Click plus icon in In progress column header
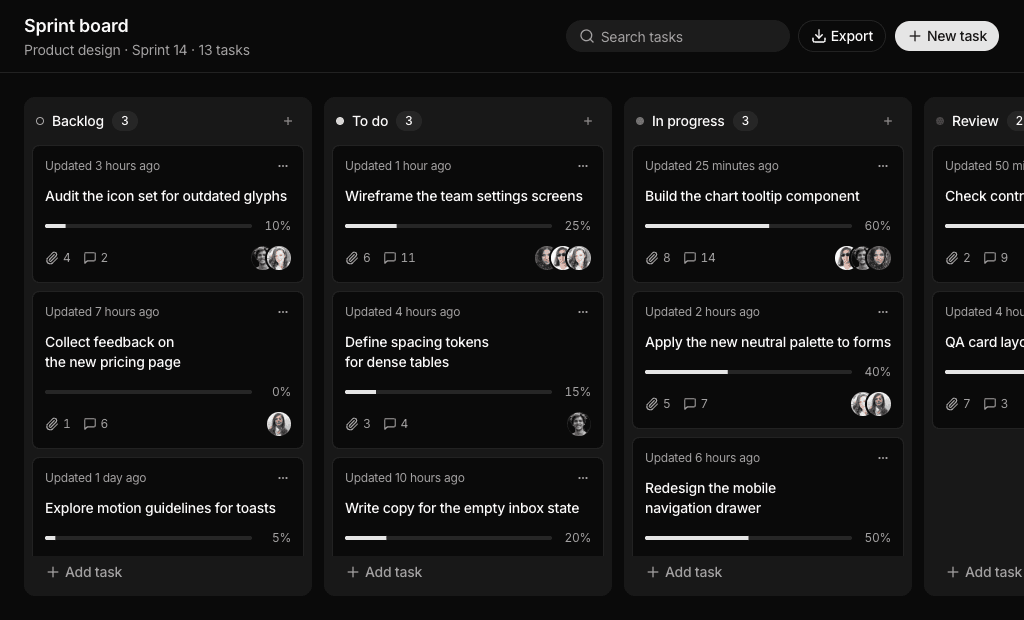Viewport: 1024px width, 620px height. pos(888,121)
